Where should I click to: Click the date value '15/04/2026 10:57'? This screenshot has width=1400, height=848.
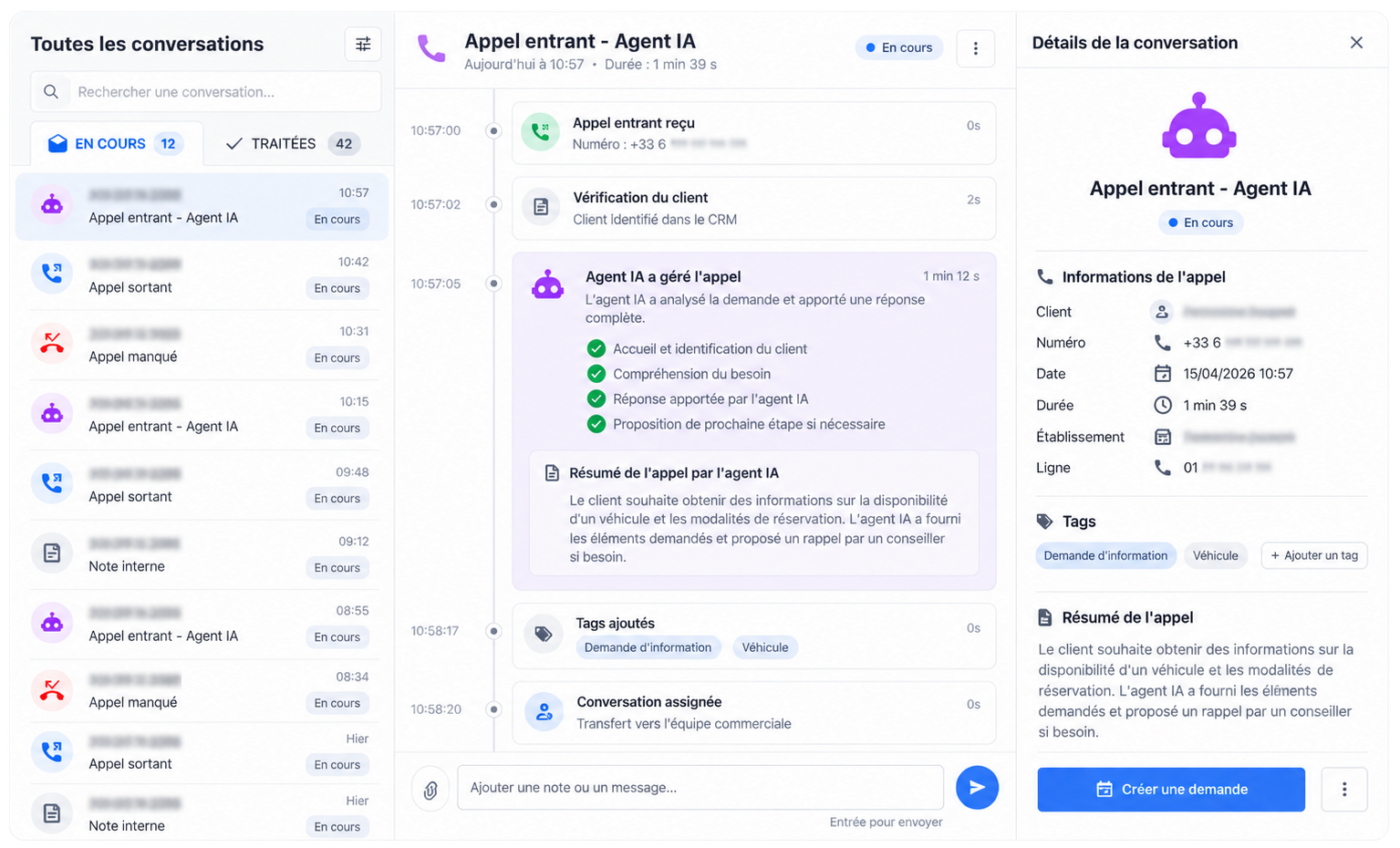pos(1238,374)
